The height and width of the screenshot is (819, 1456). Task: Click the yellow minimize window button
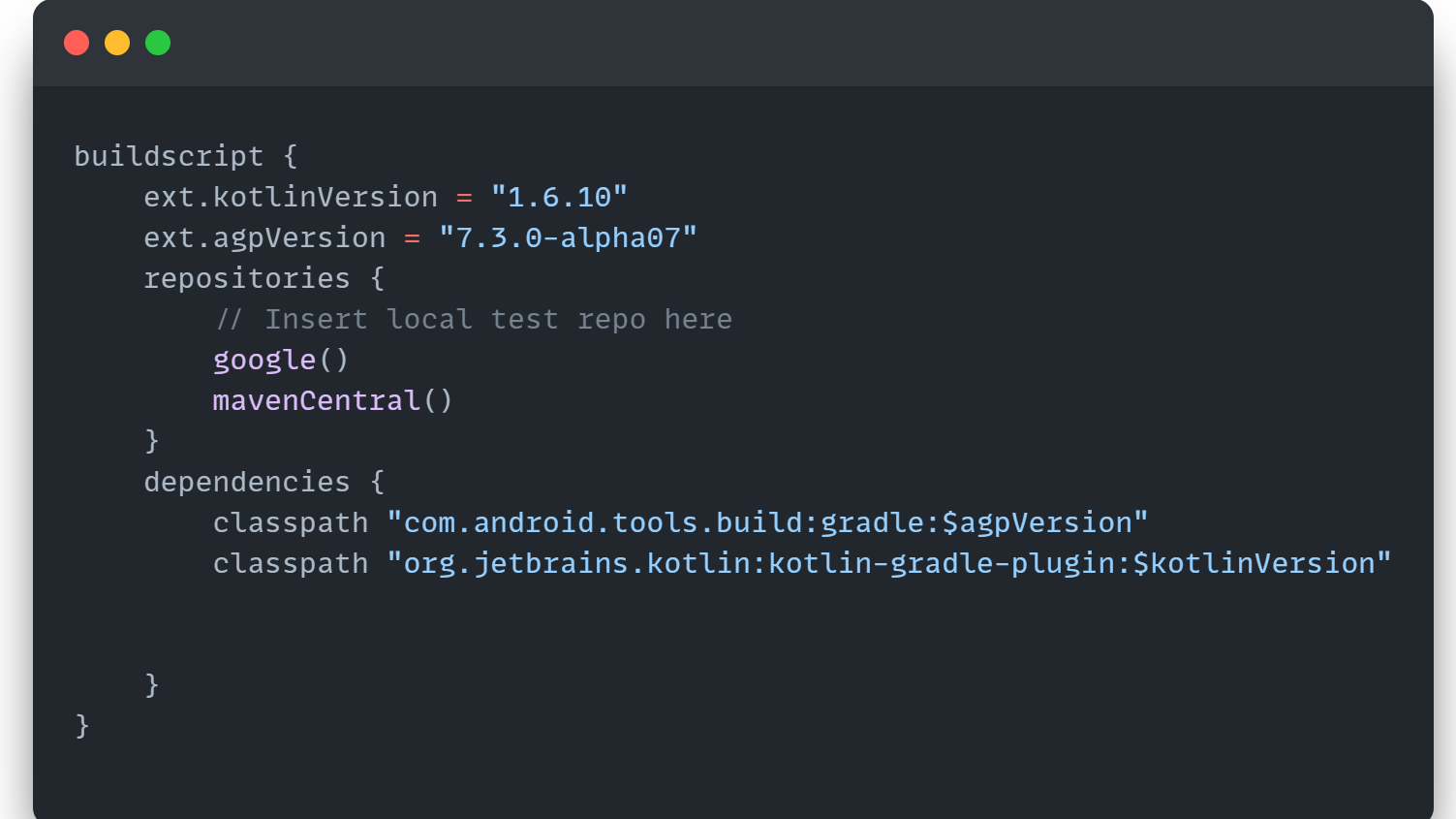117,43
